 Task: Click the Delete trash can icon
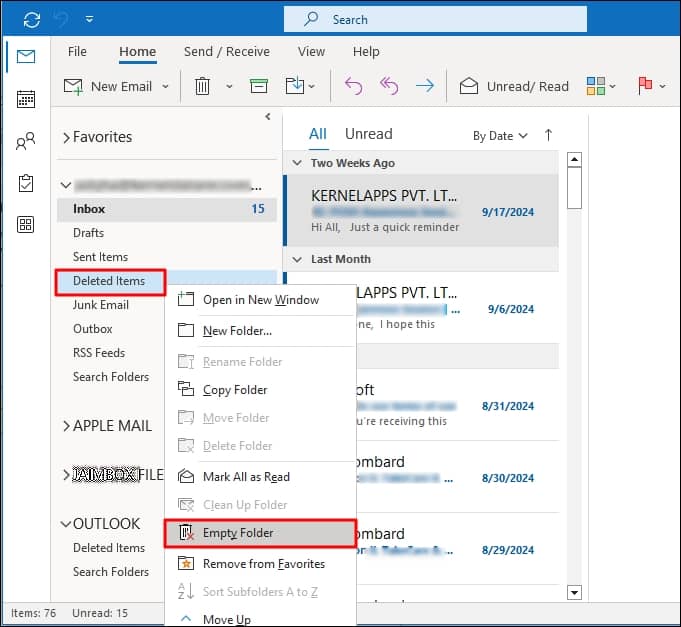tap(202, 86)
